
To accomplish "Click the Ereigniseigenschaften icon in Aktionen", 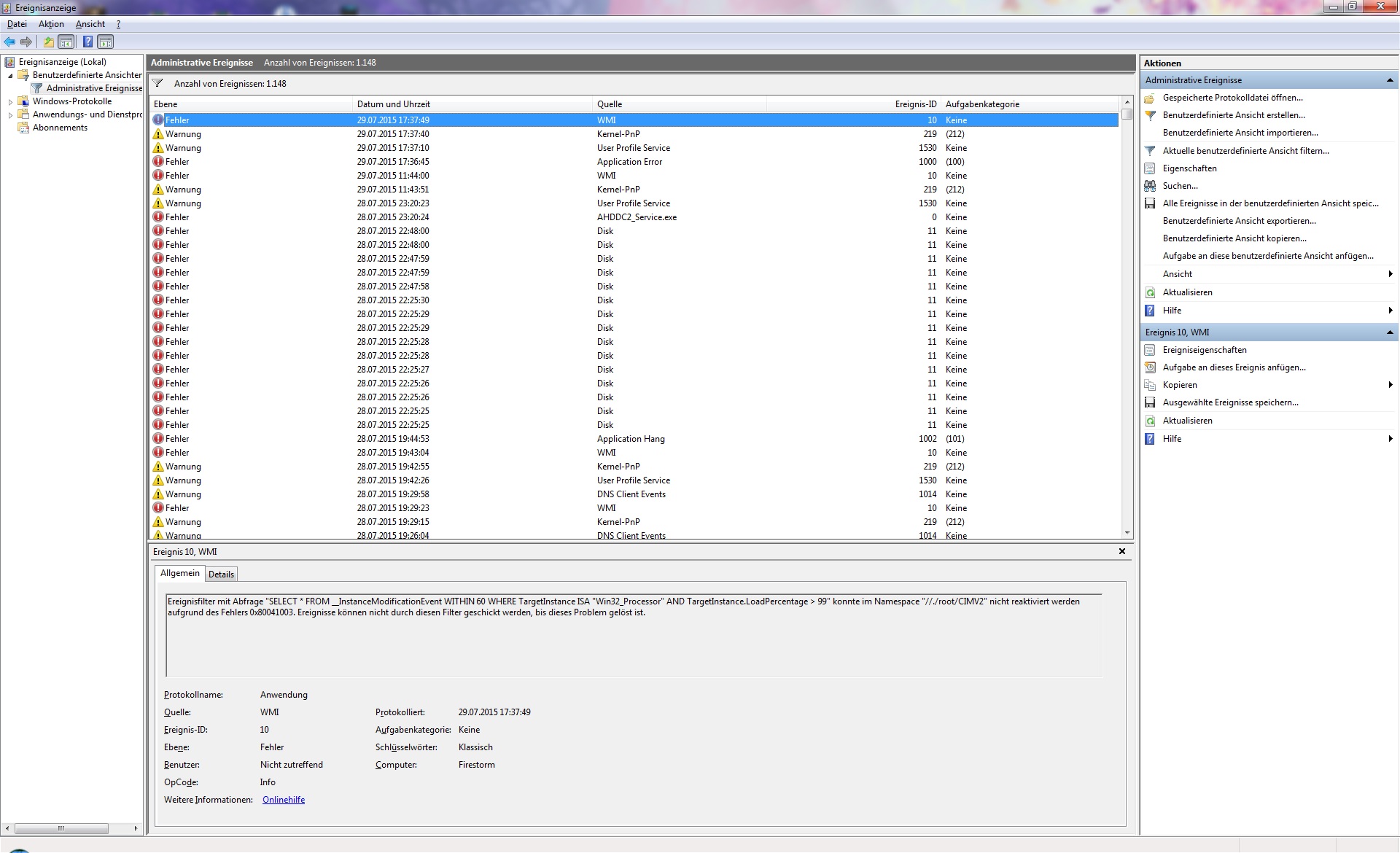I will coord(1150,350).
